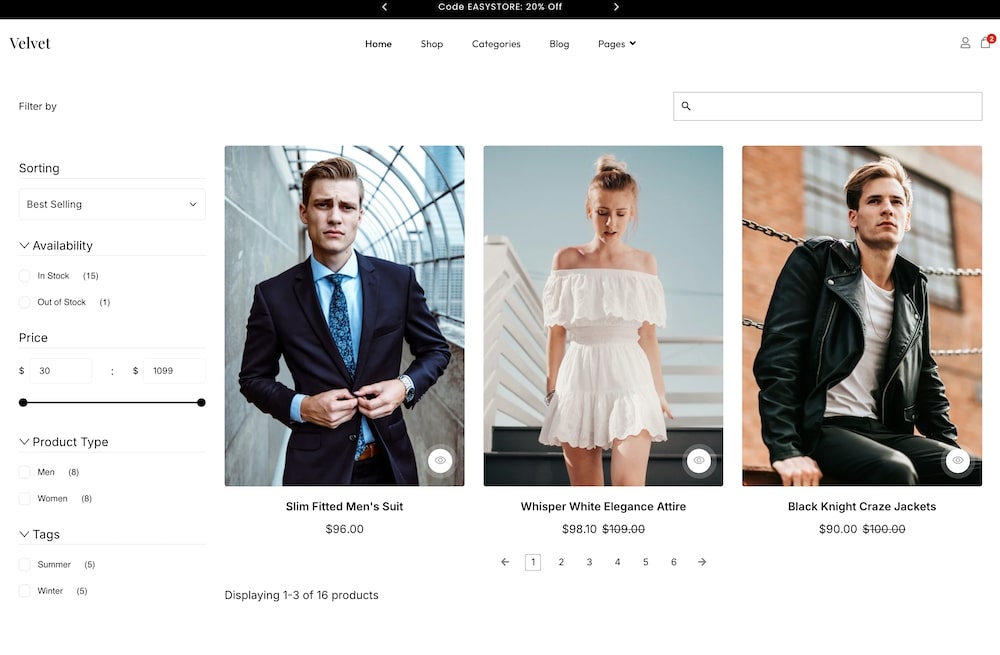
Task: Open the user account icon
Action: 965,43
